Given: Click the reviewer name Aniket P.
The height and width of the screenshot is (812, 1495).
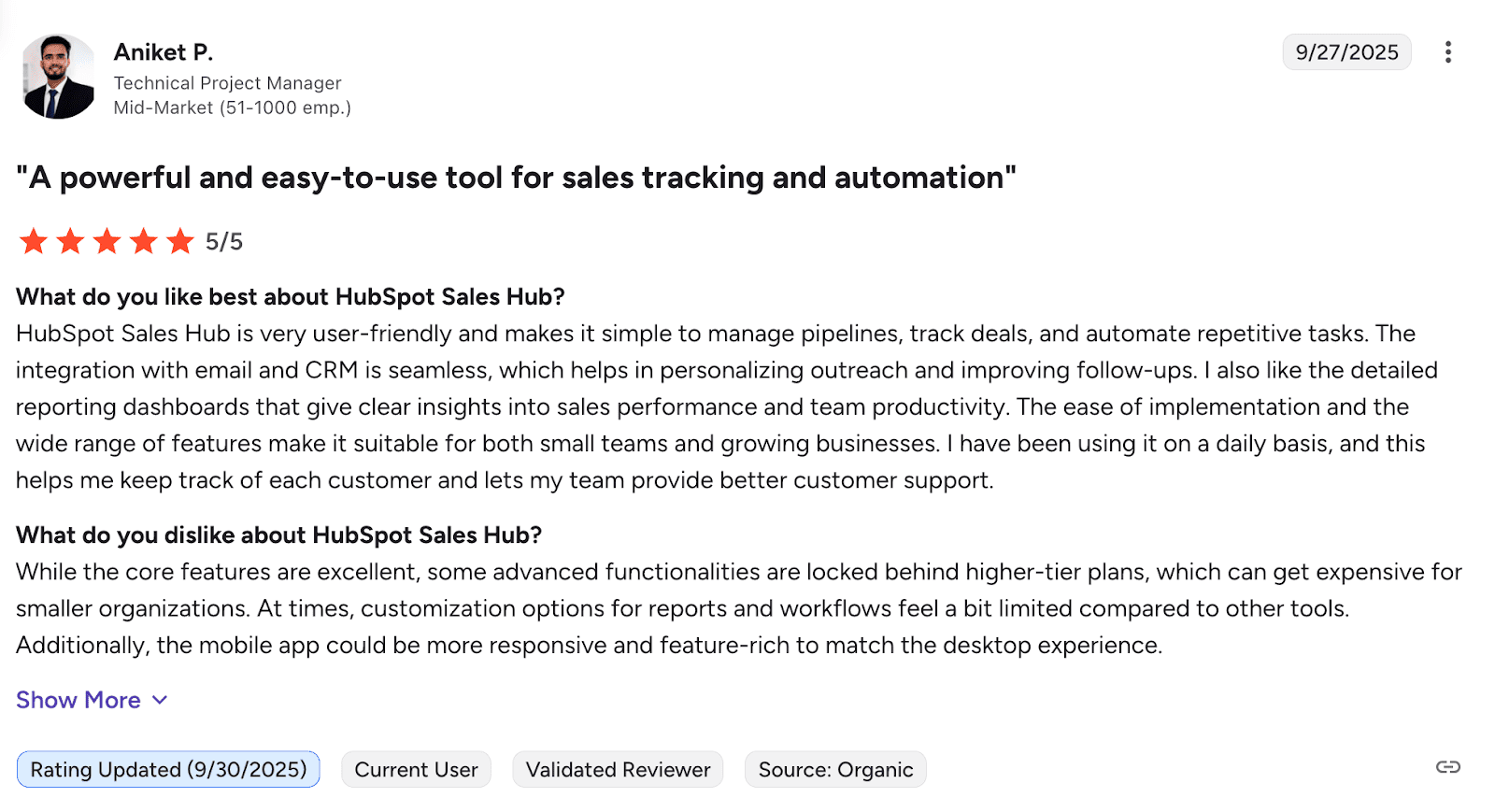Looking at the screenshot, I should click(164, 52).
